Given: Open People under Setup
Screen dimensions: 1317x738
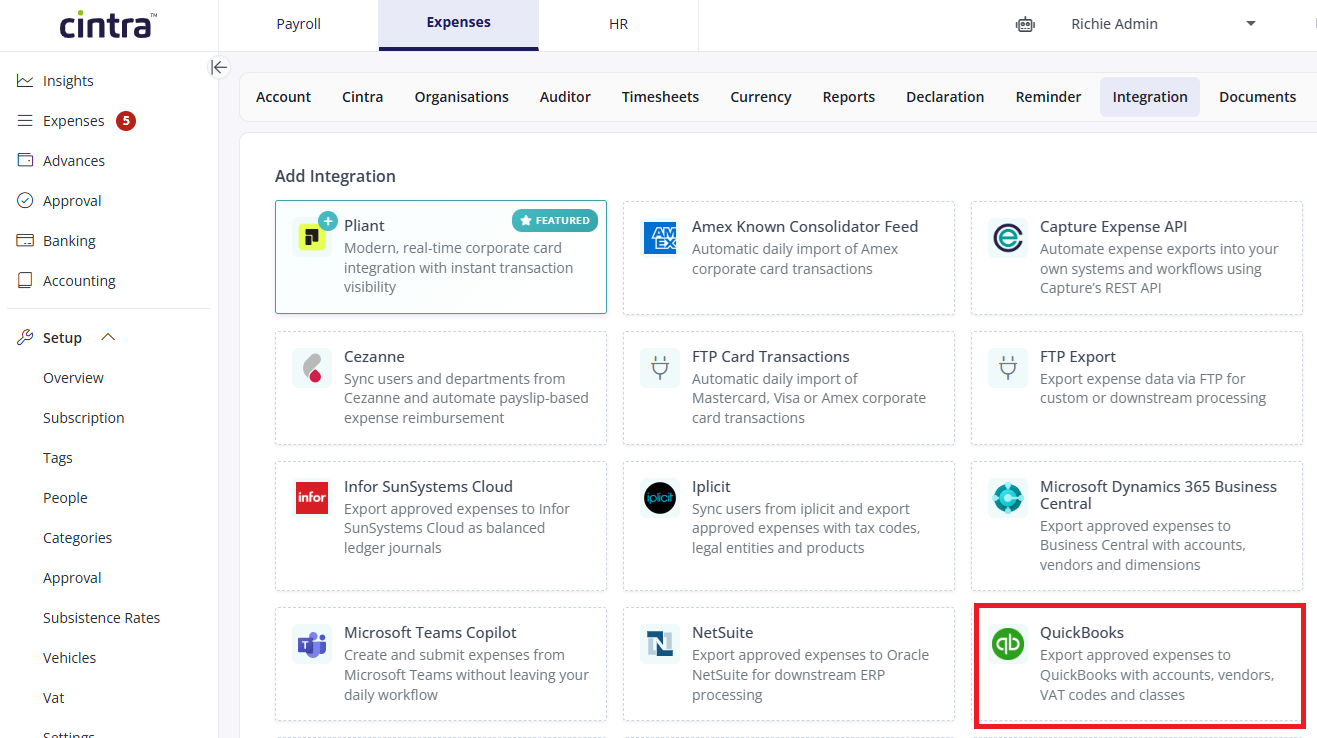Looking at the screenshot, I should pos(65,498).
